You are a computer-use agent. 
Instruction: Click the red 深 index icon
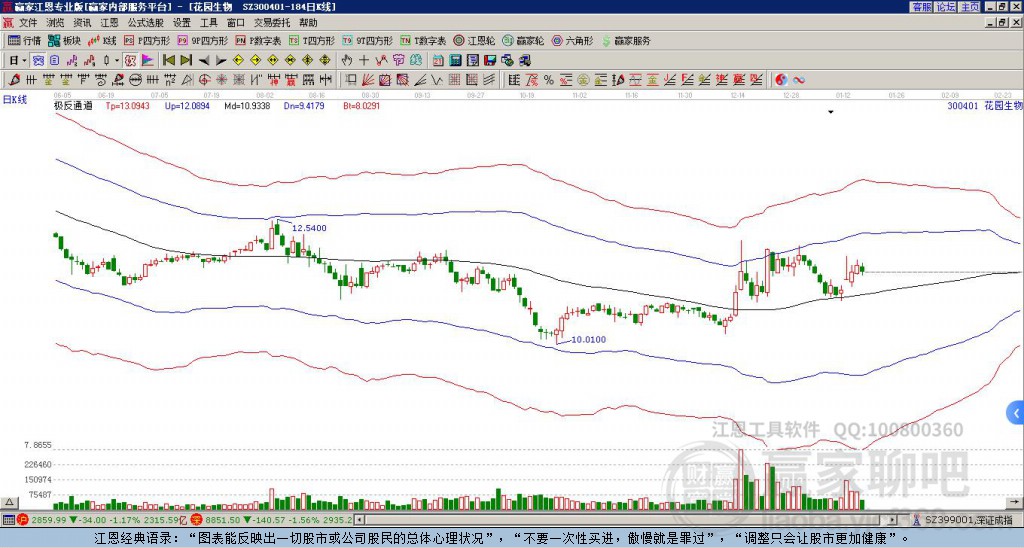[195, 520]
